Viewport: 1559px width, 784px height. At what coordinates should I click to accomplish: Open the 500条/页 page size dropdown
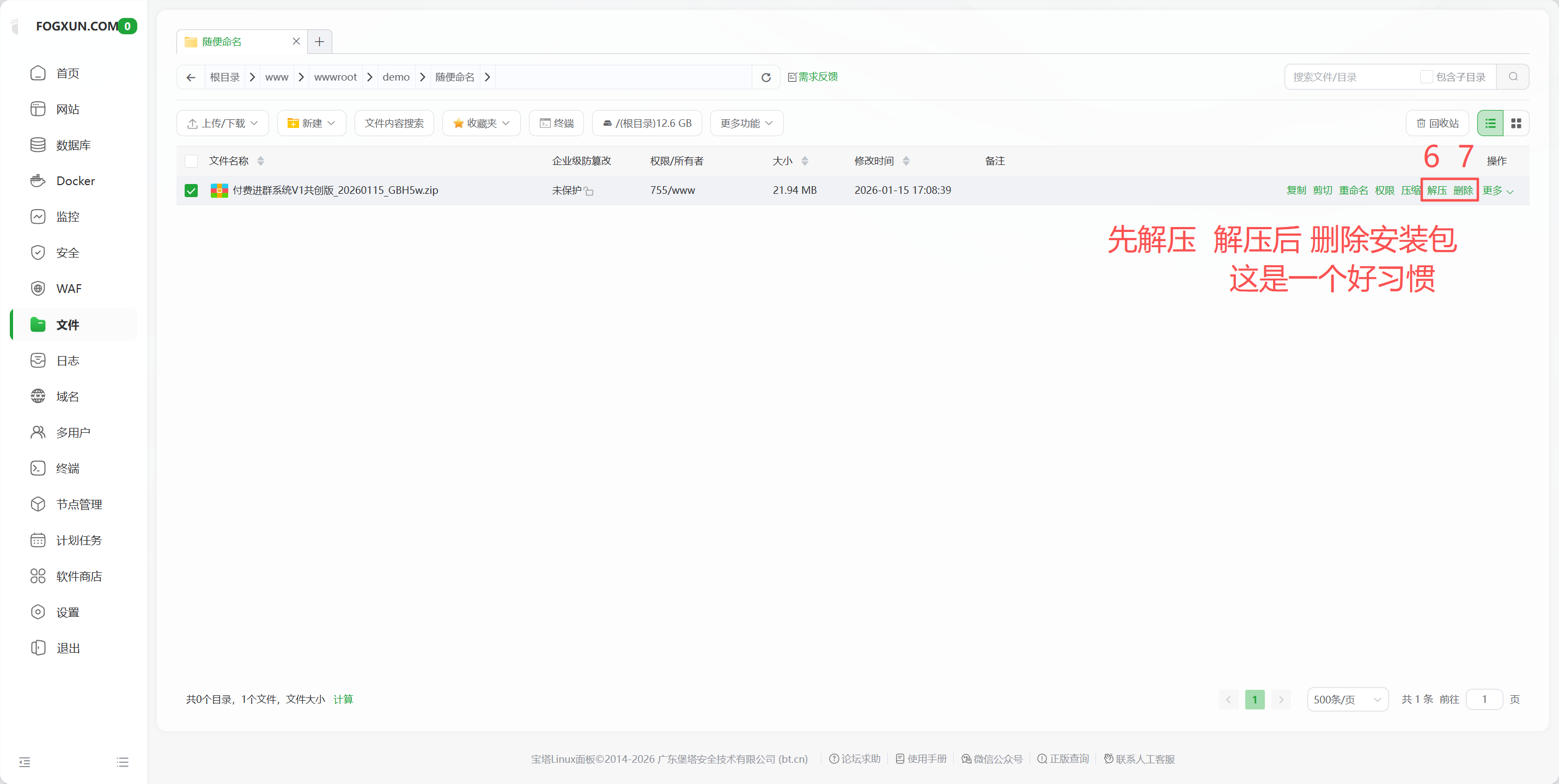coord(1347,699)
